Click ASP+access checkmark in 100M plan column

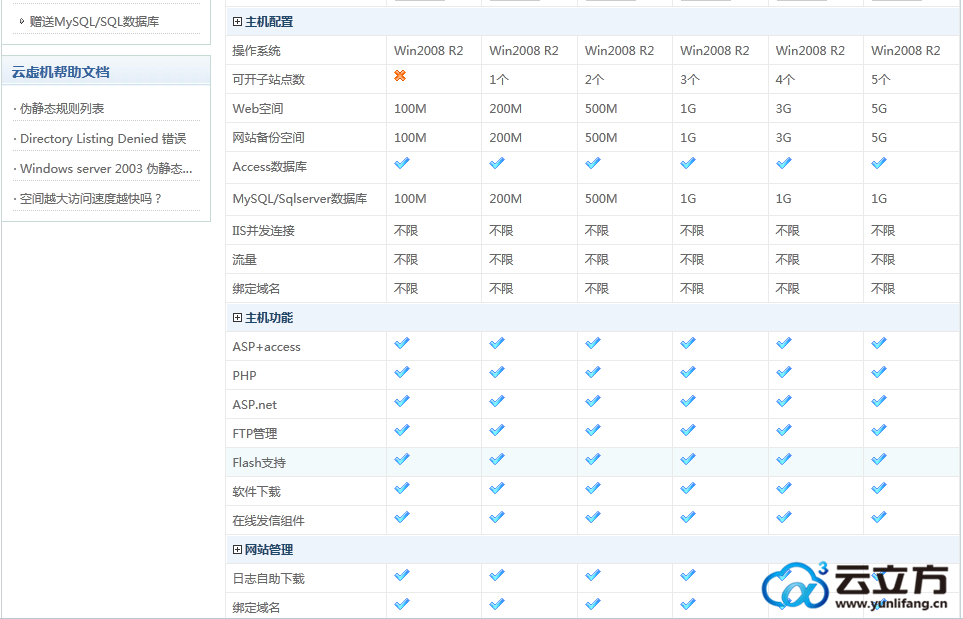coord(402,343)
